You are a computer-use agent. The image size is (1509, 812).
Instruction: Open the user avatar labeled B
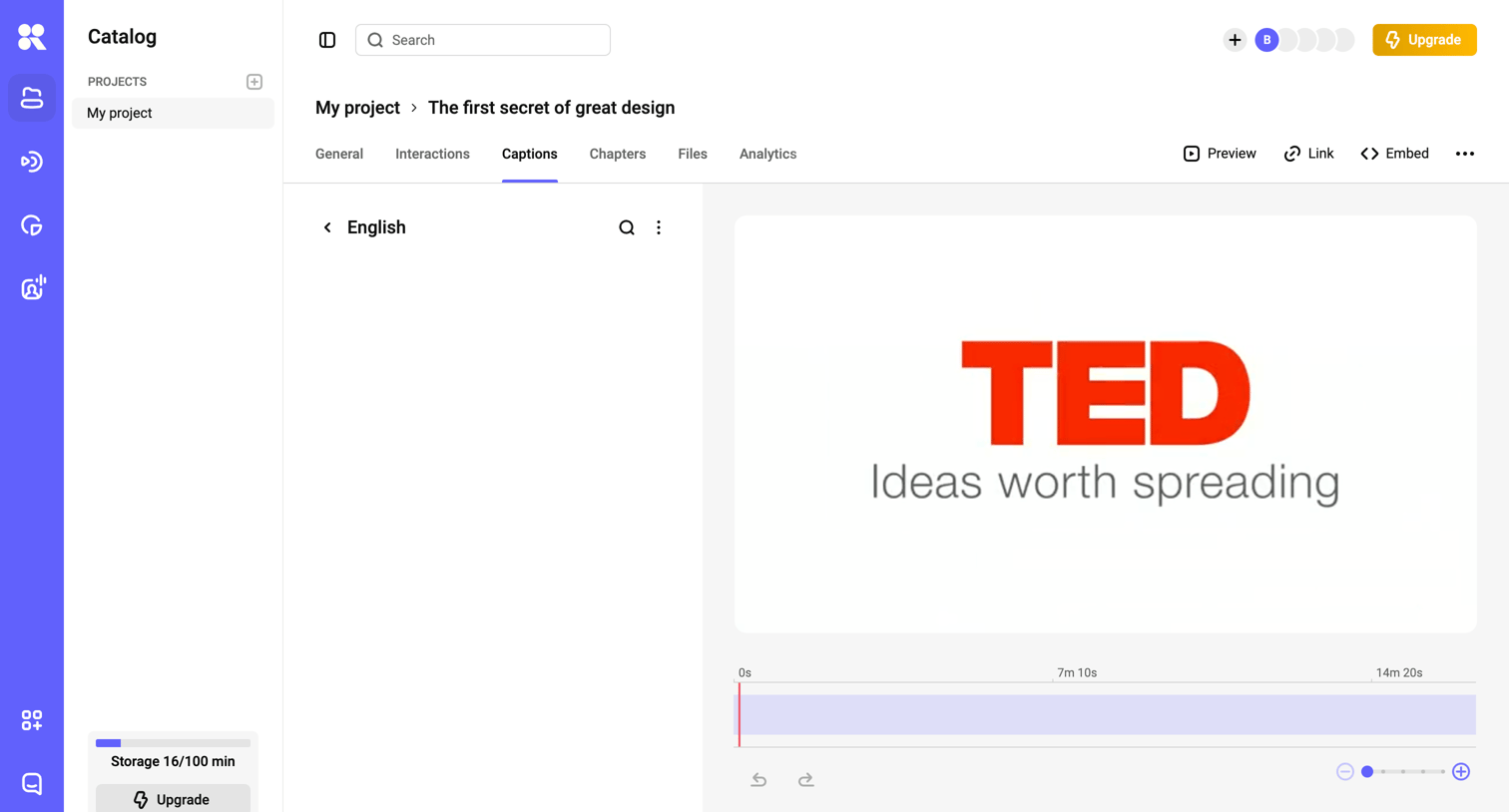click(x=1266, y=40)
